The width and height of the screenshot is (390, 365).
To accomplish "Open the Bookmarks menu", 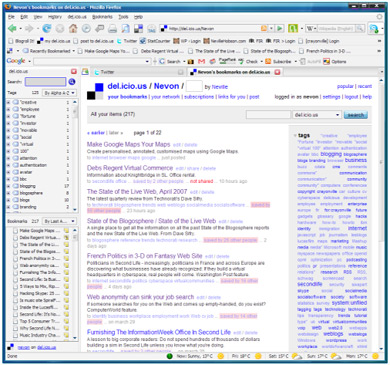I will tap(103, 17).
